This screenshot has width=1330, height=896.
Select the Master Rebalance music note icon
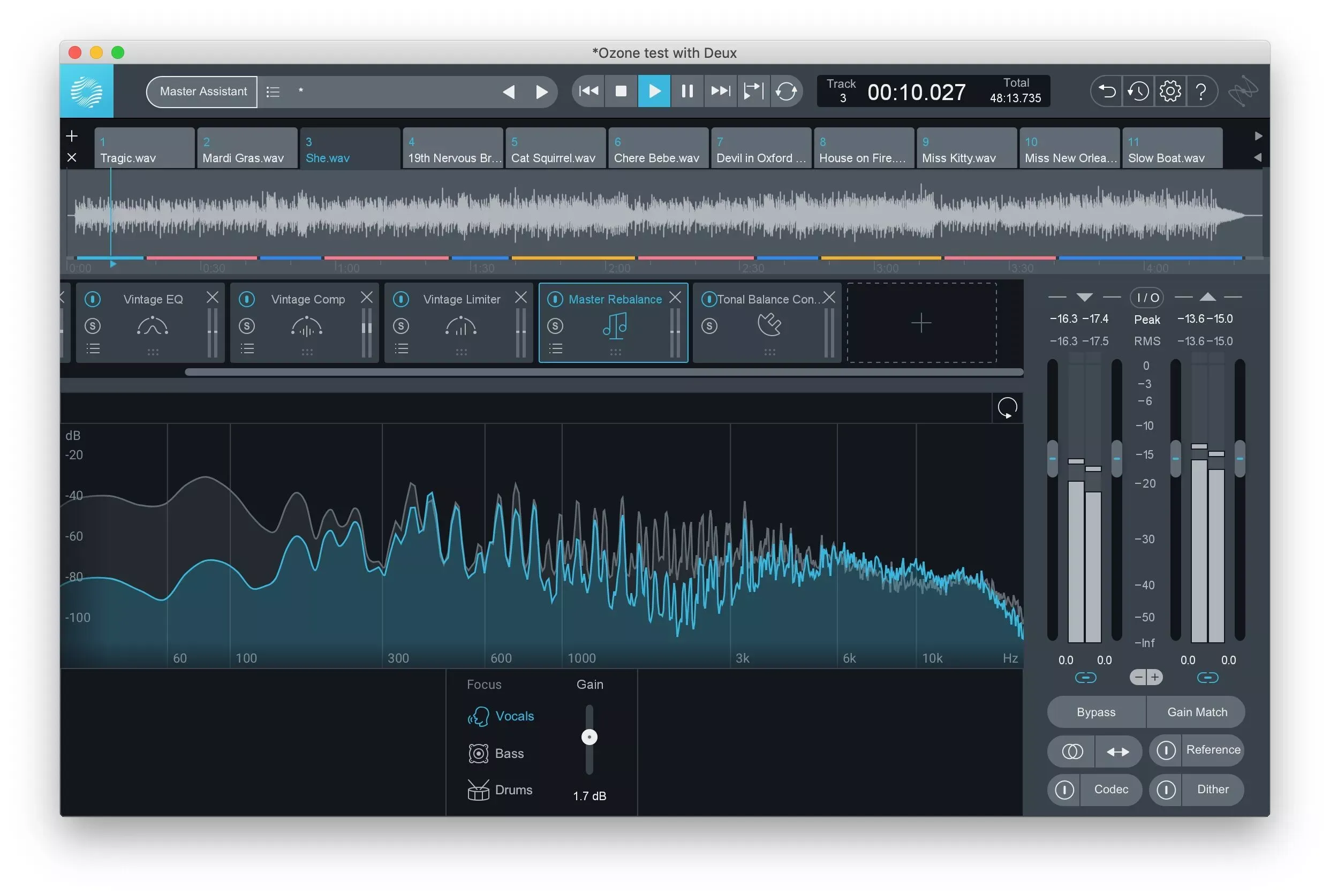[x=615, y=326]
